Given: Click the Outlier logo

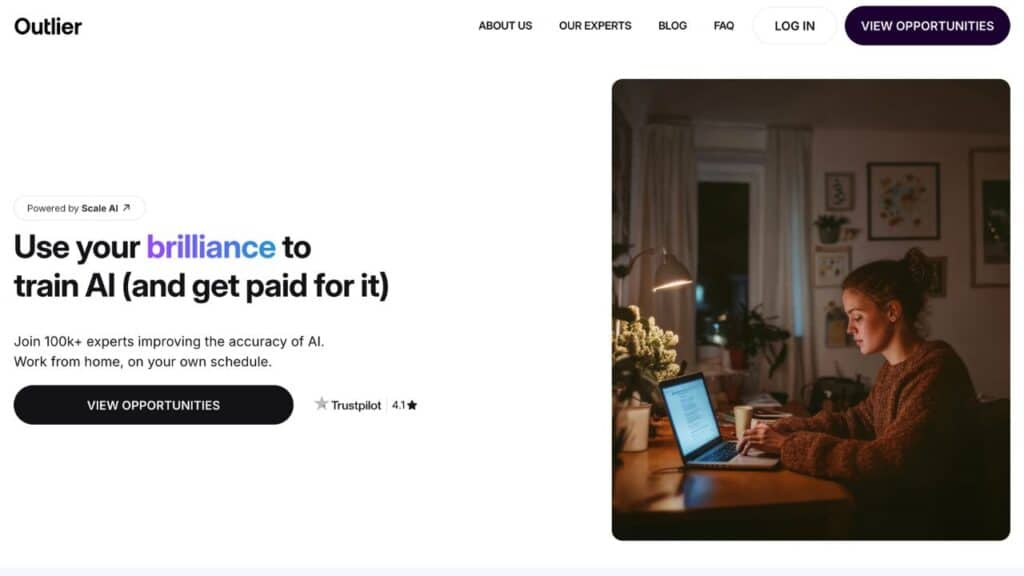Looking at the screenshot, I should [48, 26].
